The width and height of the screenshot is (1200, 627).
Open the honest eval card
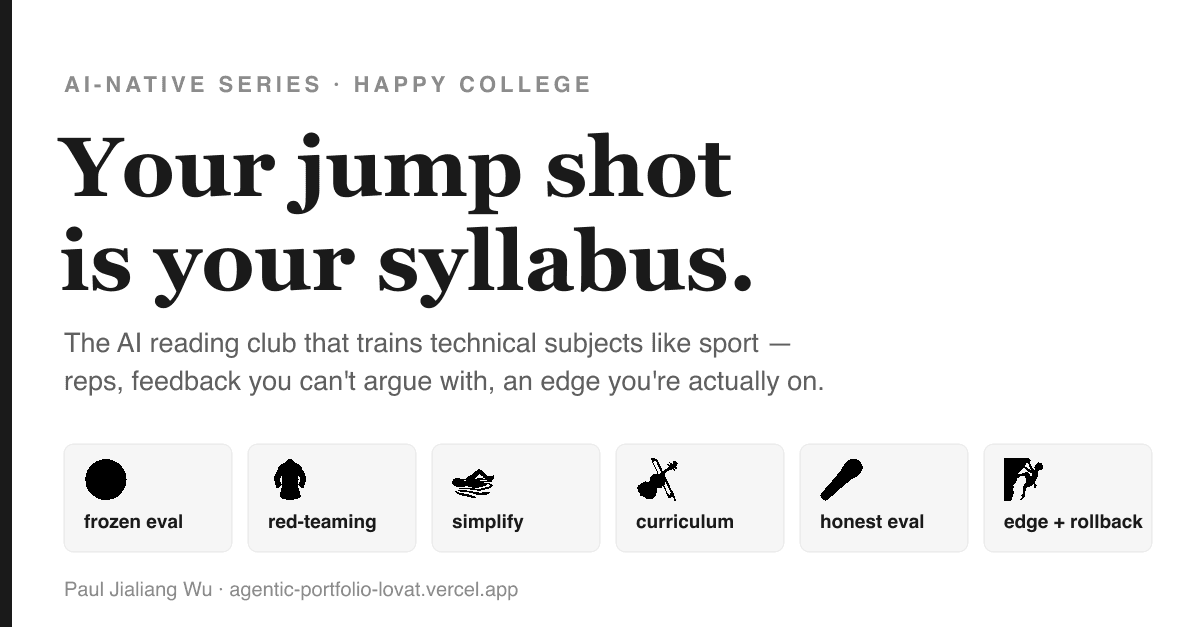[884, 498]
